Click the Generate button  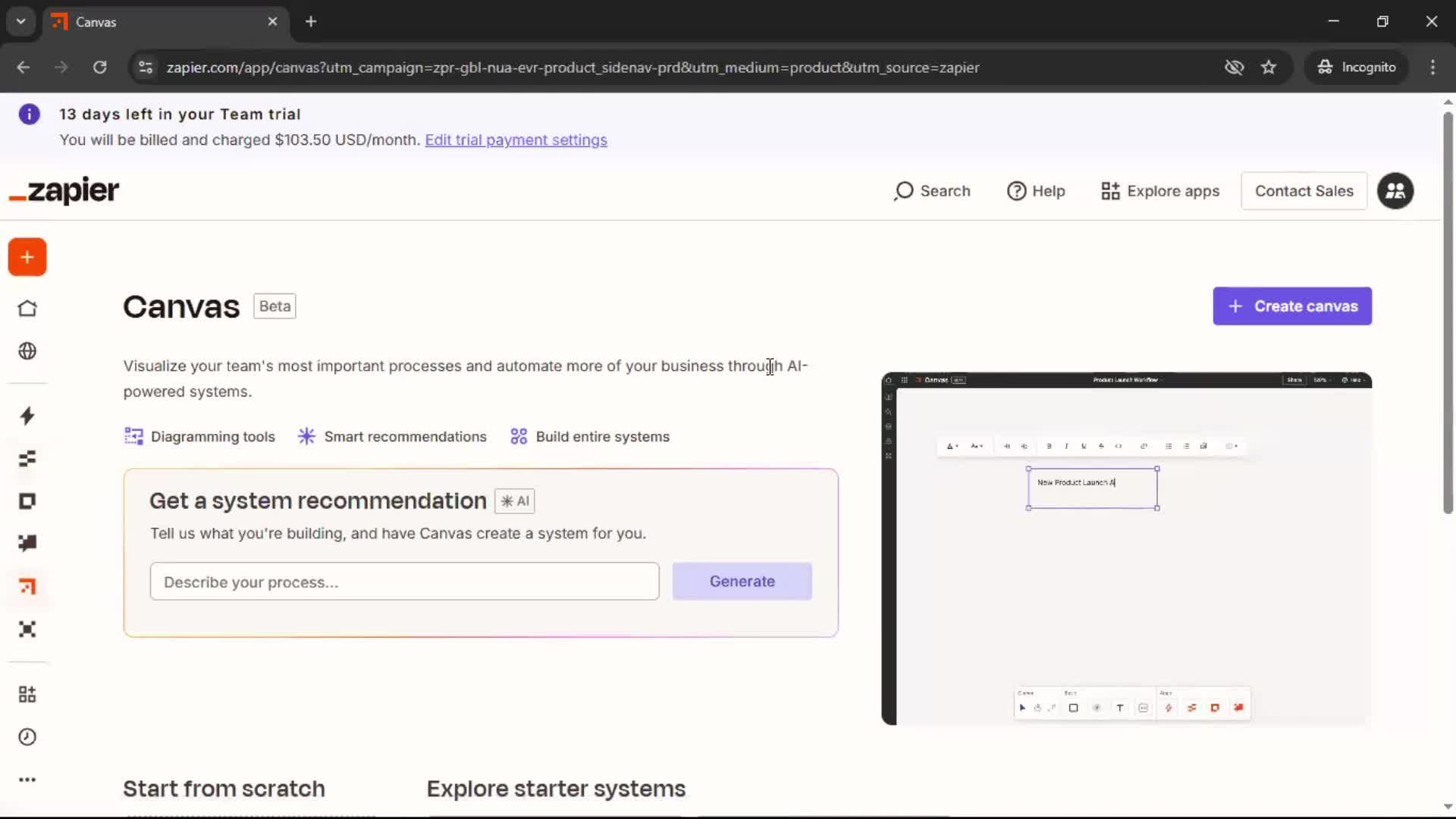click(742, 582)
